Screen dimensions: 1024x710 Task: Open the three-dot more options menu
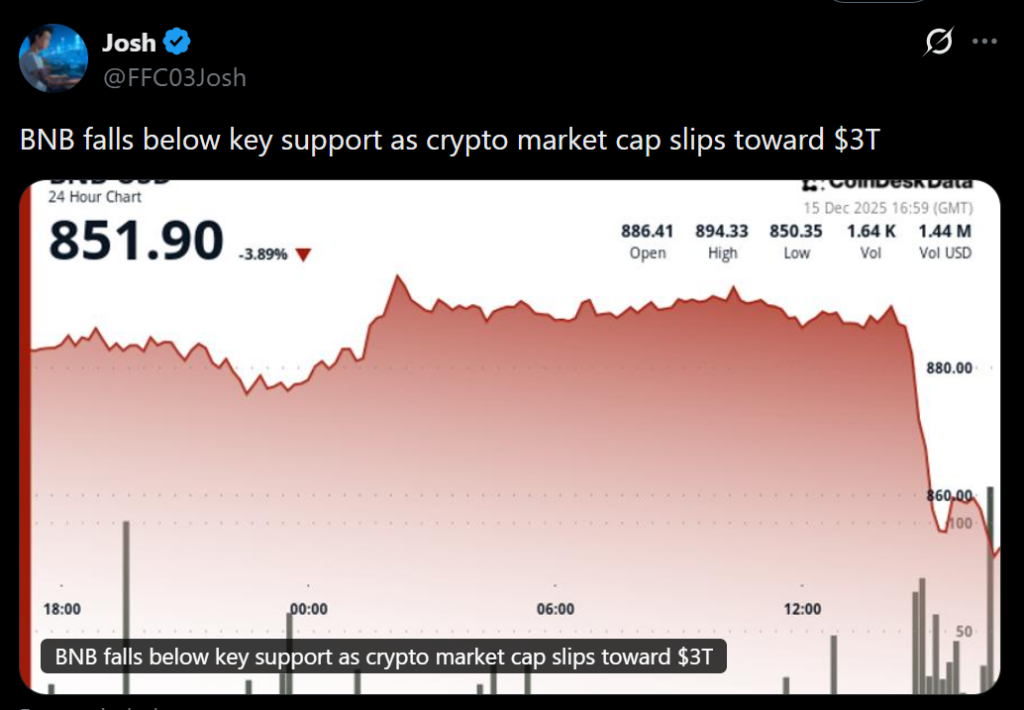click(x=985, y=42)
